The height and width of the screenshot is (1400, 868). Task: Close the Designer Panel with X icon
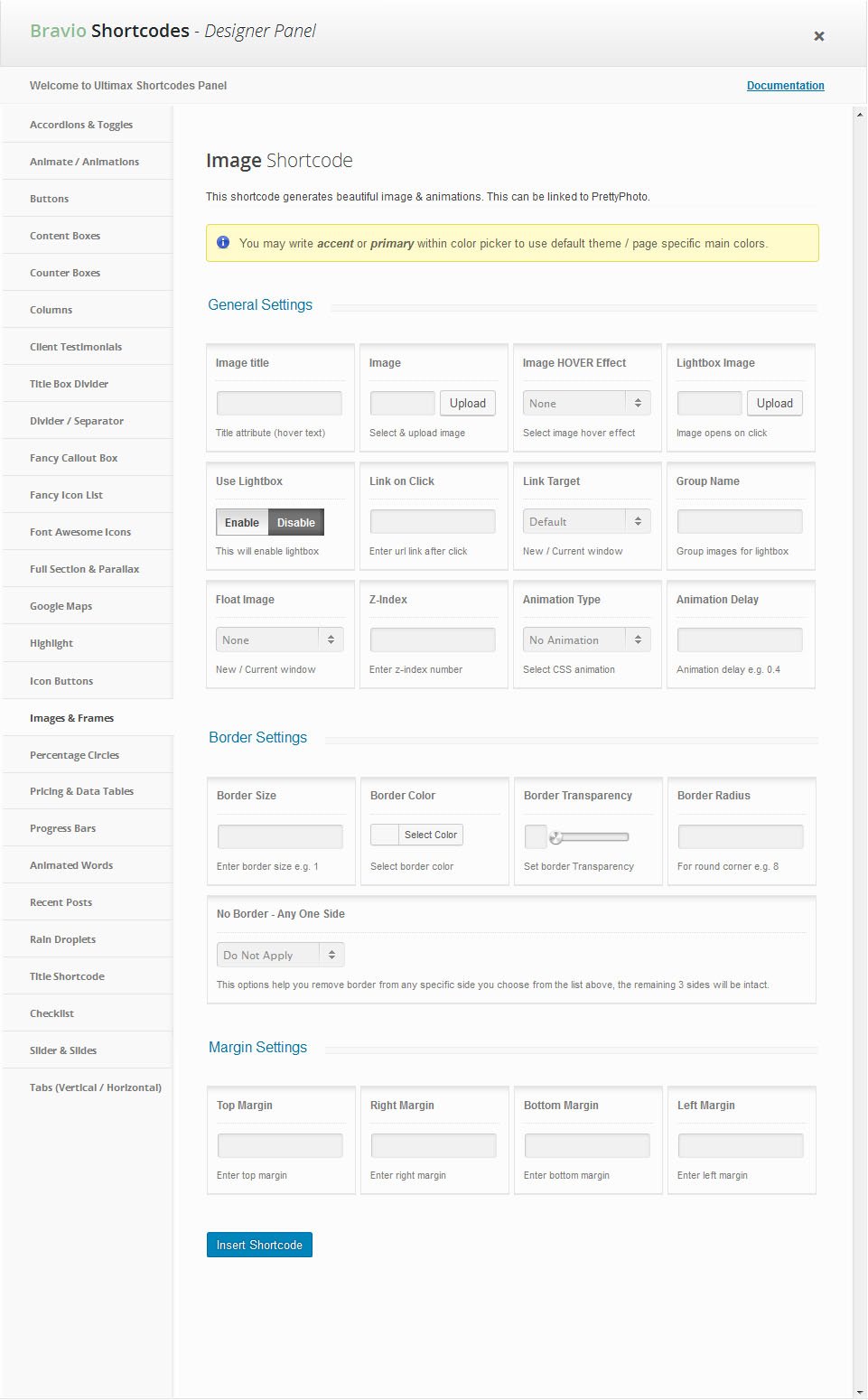point(819,36)
